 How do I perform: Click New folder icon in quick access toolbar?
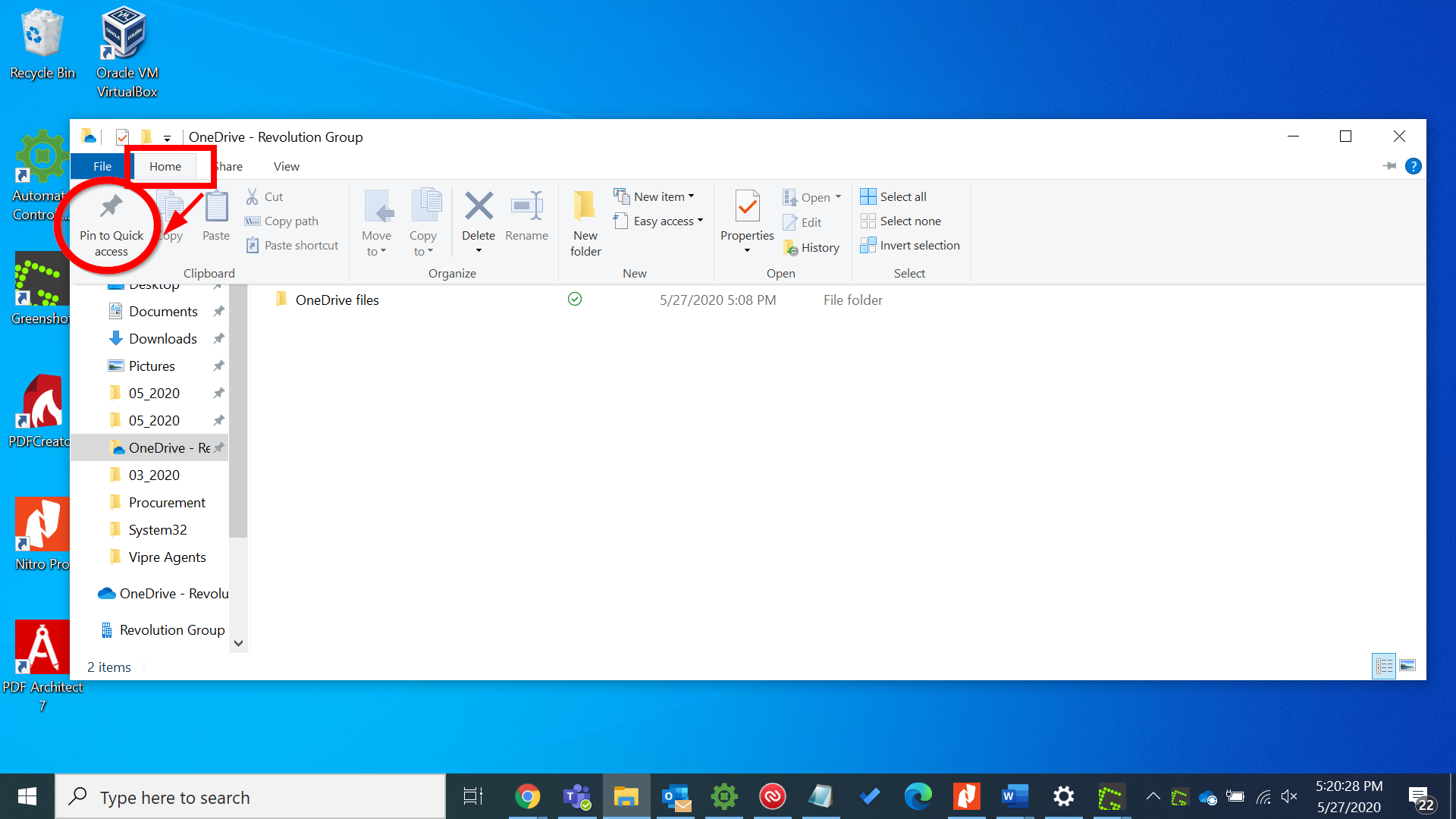click(146, 136)
